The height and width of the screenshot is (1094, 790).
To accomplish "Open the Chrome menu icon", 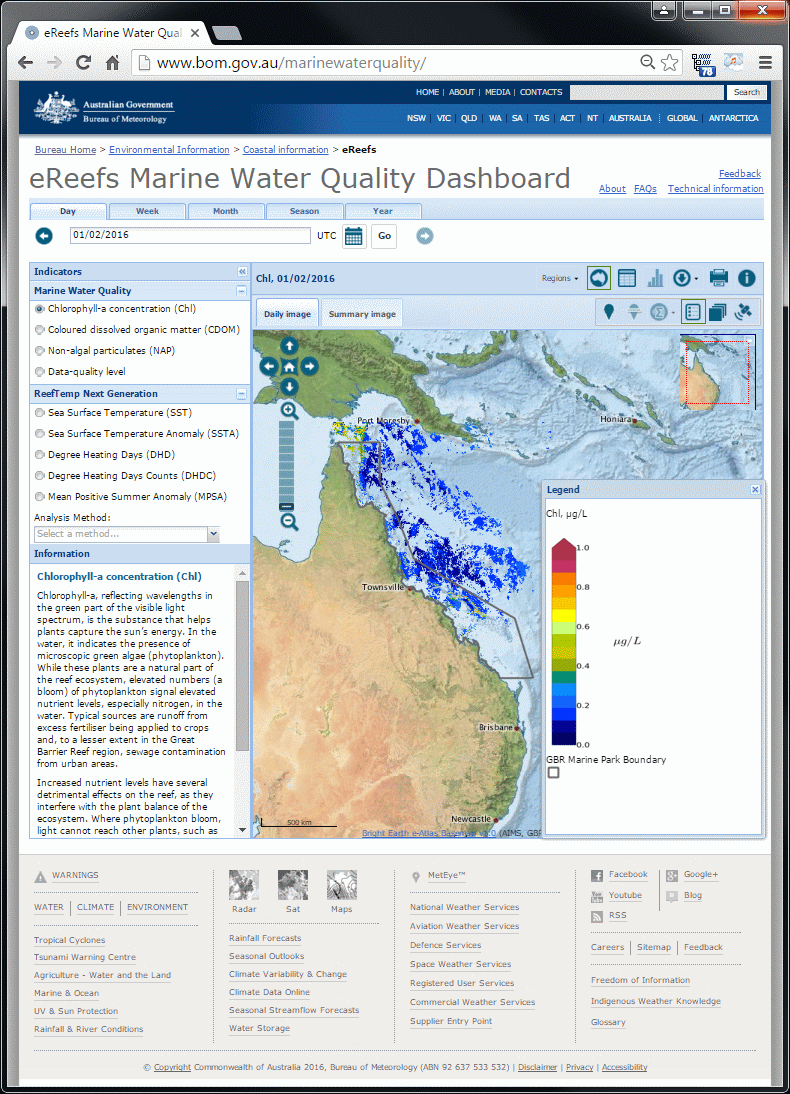I will point(766,62).
